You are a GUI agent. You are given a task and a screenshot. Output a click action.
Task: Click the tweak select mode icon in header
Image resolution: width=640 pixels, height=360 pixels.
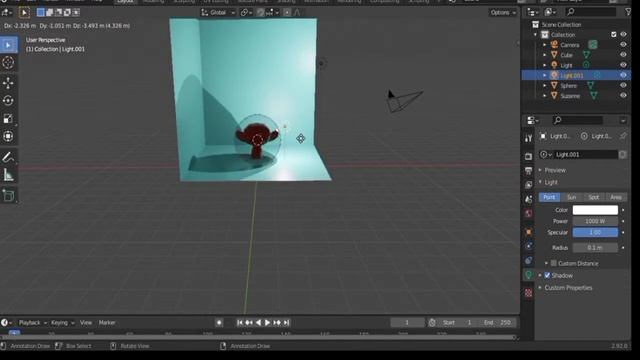click(24, 13)
